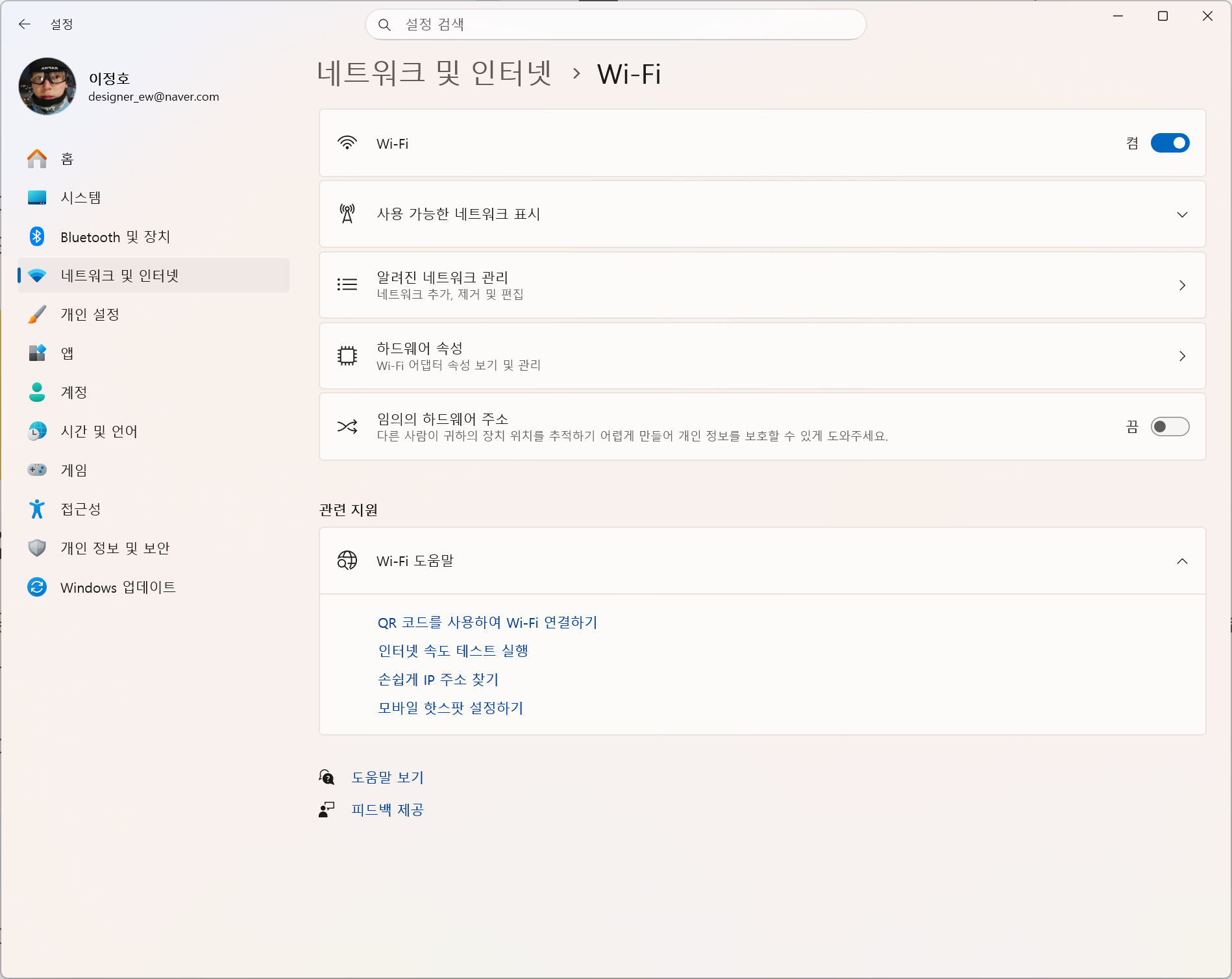Click the 시간 및 언어 globe-clock icon
This screenshot has width=1232, height=979.
(37, 431)
